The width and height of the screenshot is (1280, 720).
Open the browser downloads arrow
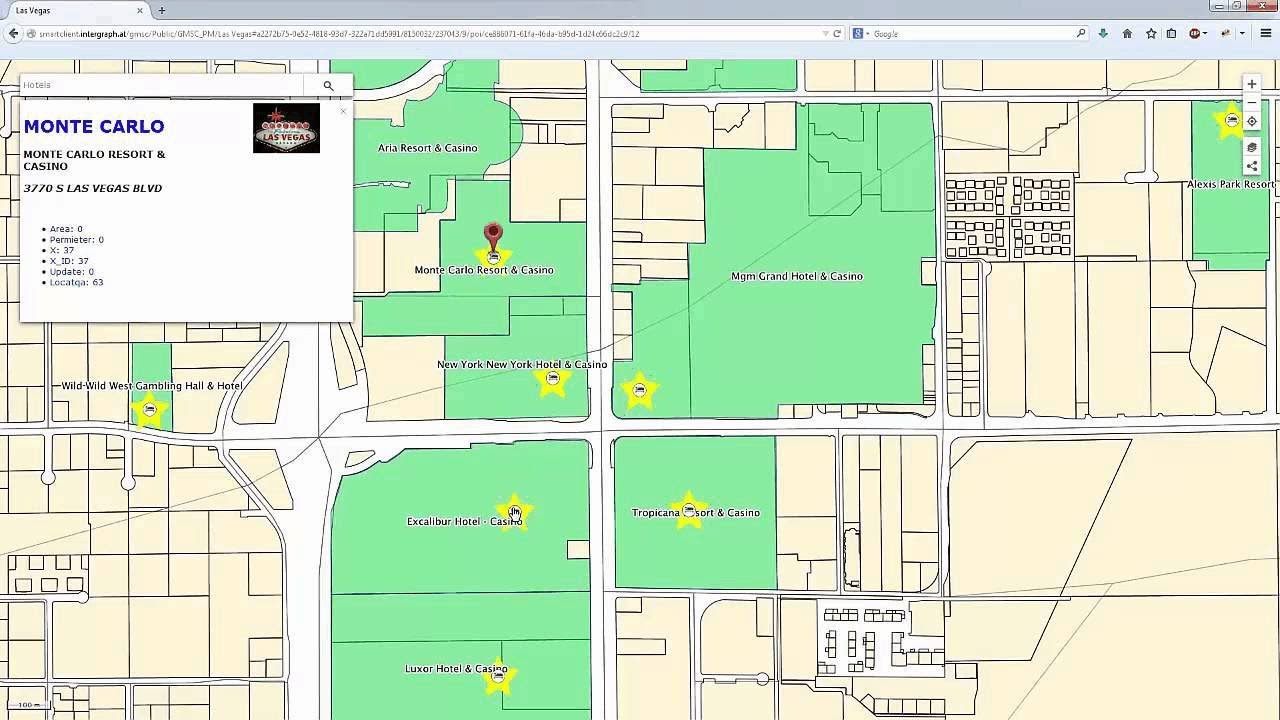1103,34
